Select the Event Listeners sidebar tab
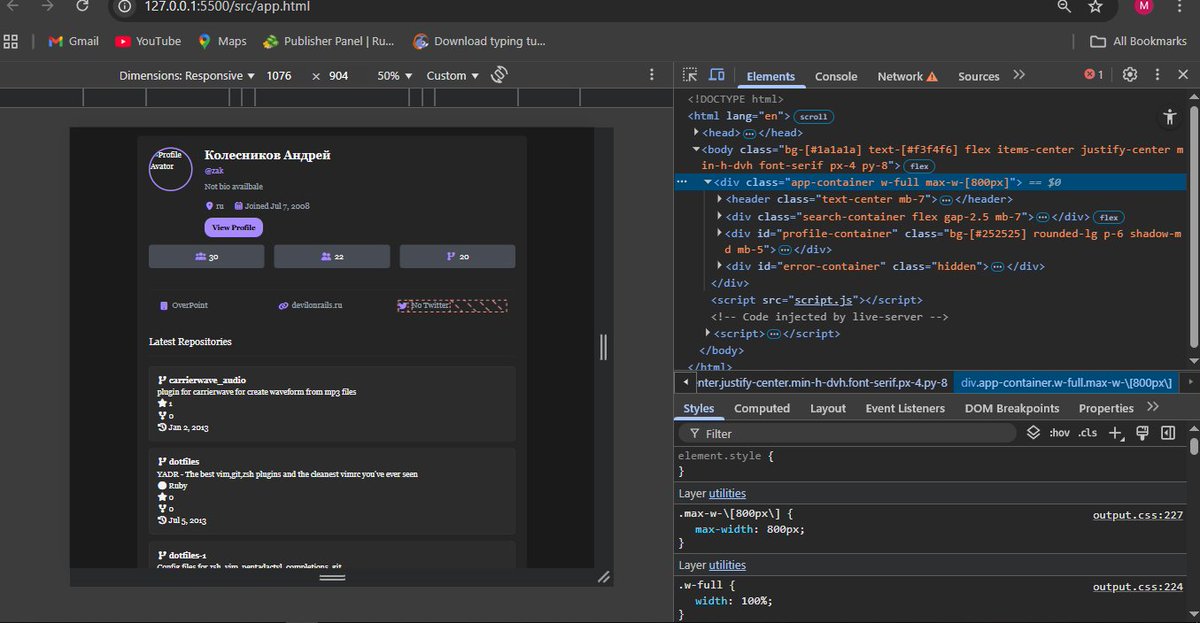The width and height of the screenshot is (1200, 623). (x=905, y=408)
